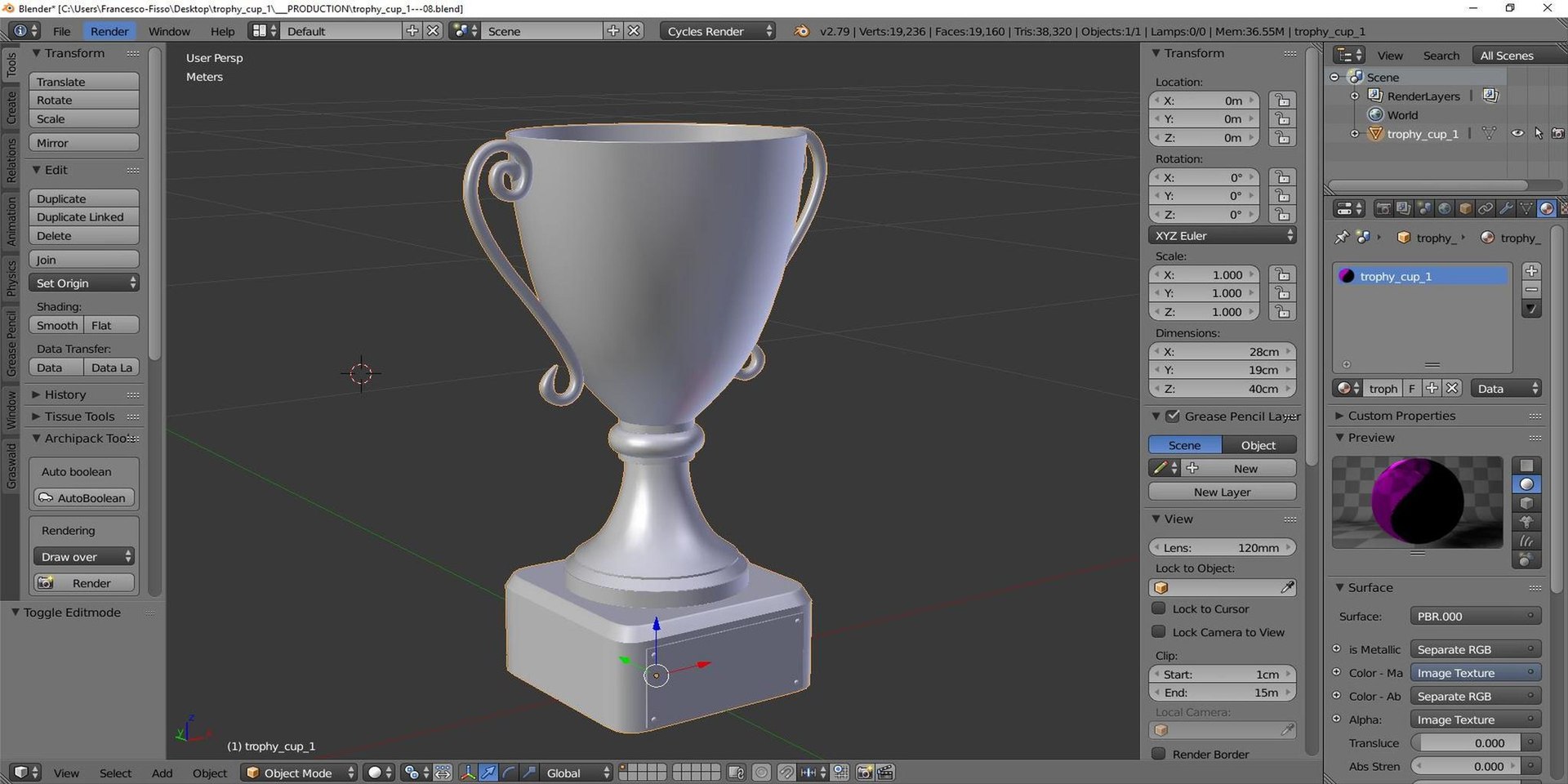
Task: Click the OpenGL render image camera icon
Action: 865,773
